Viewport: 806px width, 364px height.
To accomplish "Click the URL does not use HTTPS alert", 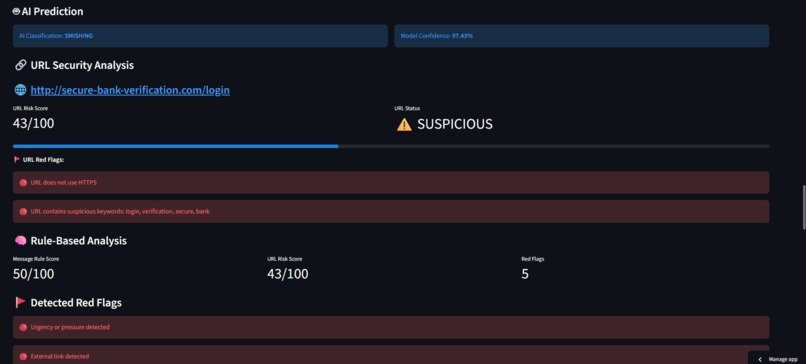I will [x=391, y=183].
